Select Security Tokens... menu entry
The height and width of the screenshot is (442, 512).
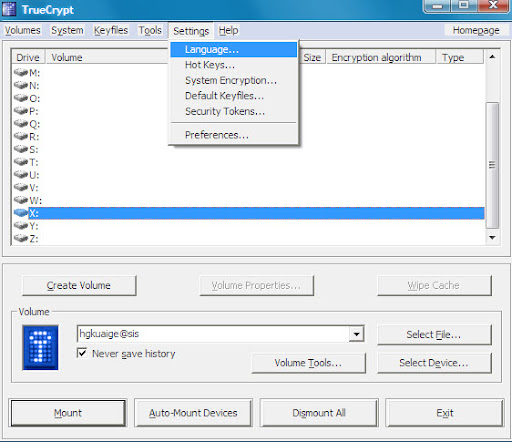(x=233, y=111)
